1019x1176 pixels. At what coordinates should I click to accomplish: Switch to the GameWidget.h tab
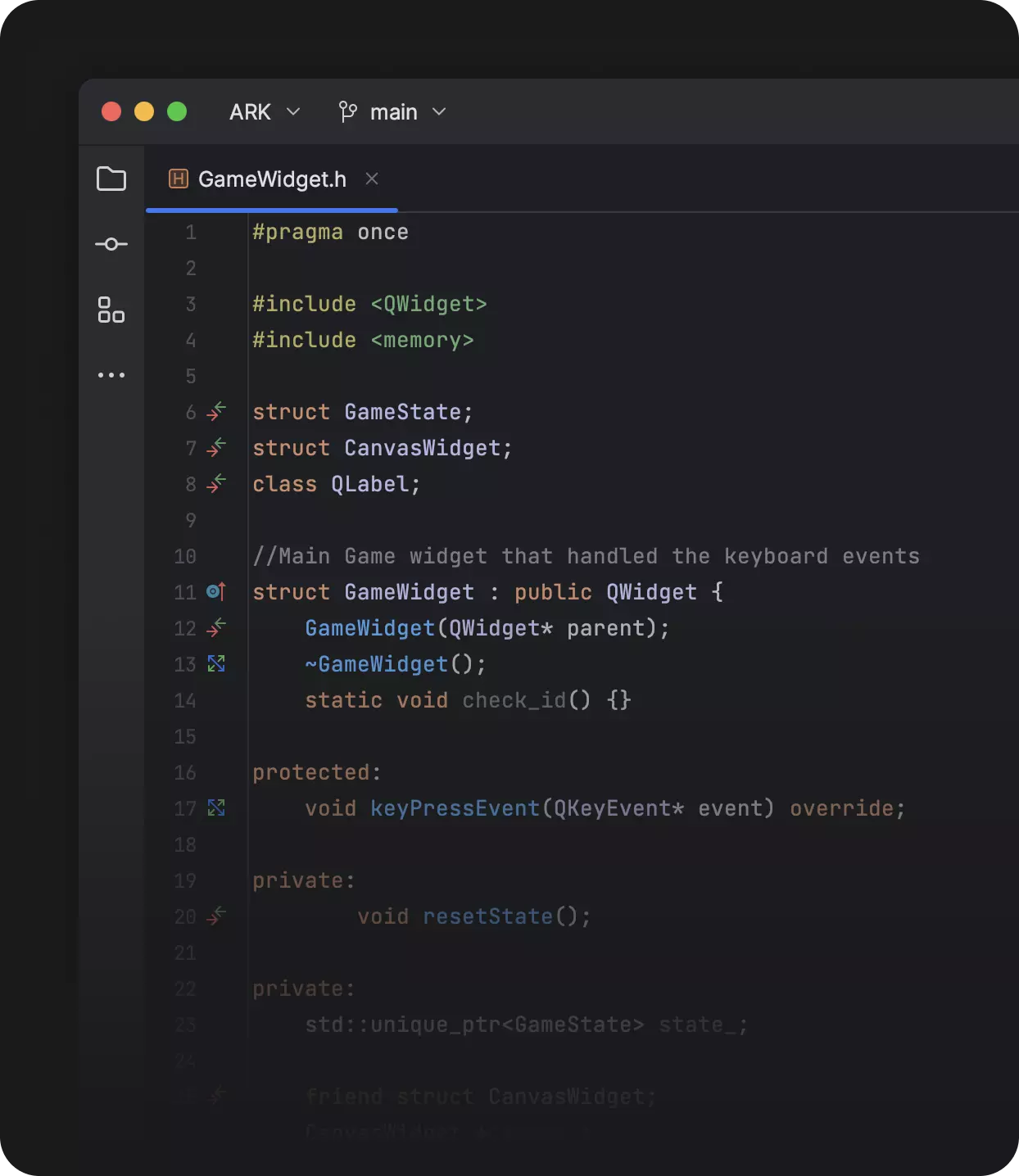coord(271,179)
